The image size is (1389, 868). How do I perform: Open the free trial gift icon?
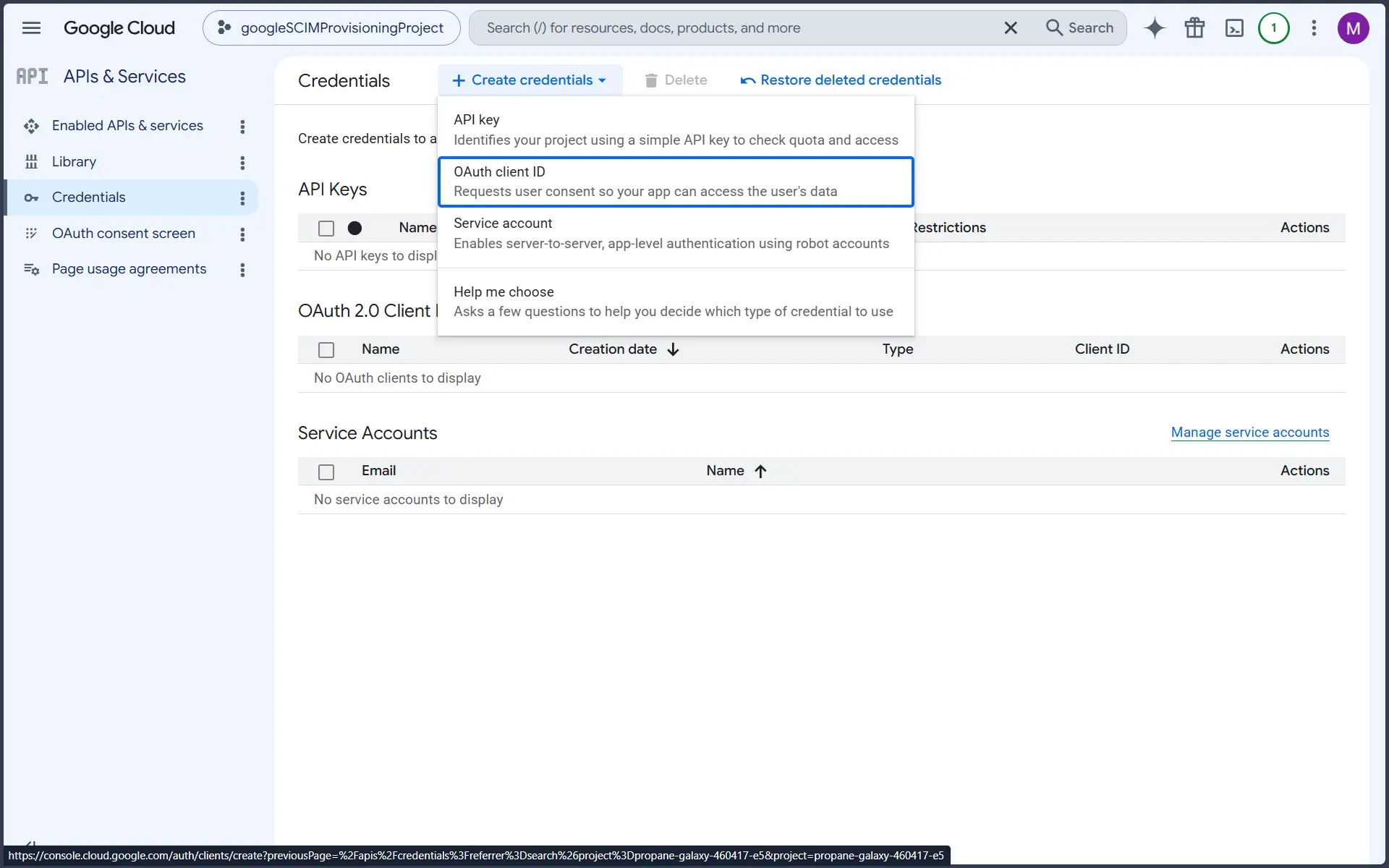(x=1195, y=28)
